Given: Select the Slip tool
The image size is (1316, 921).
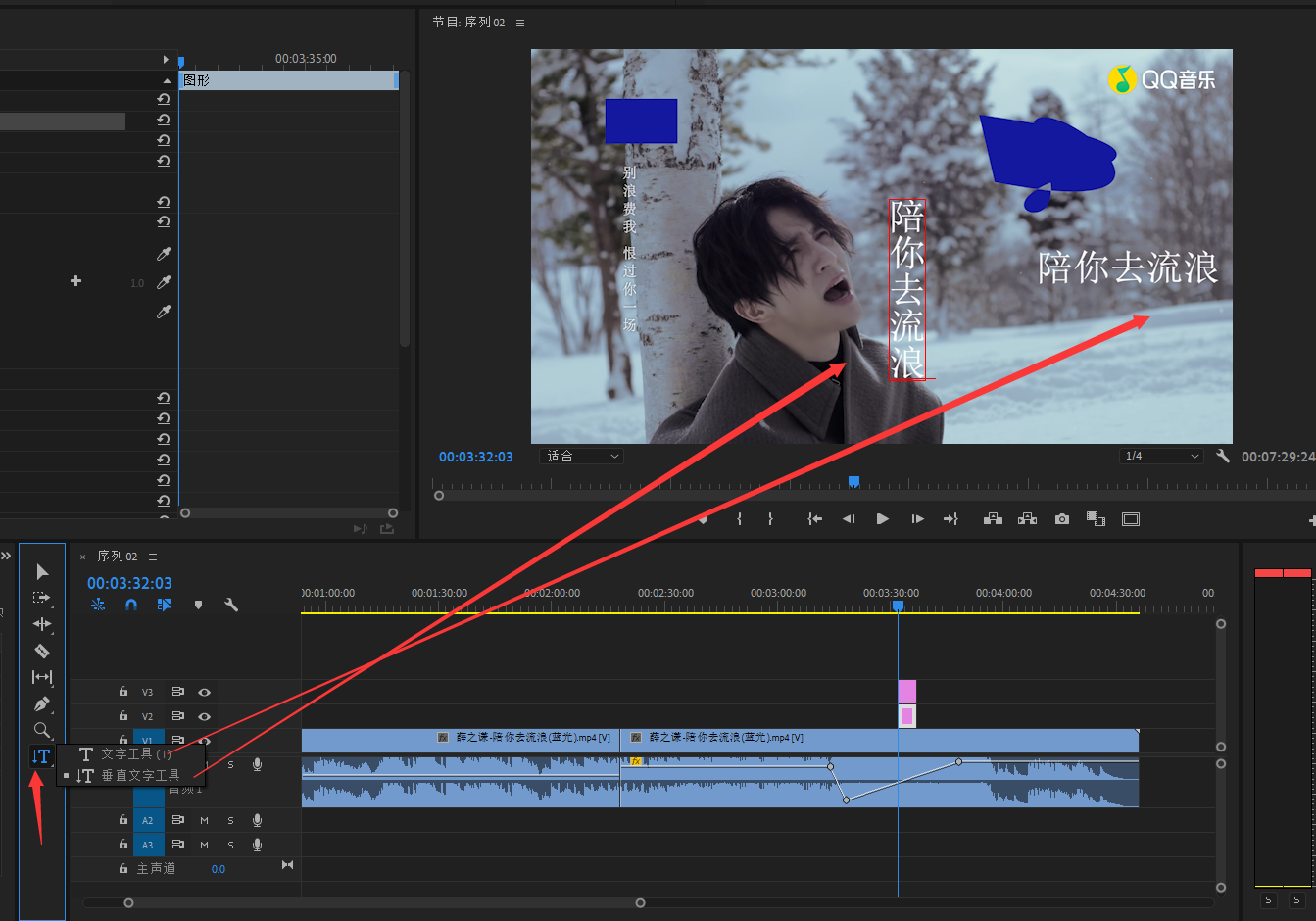Looking at the screenshot, I should (42, 677).
